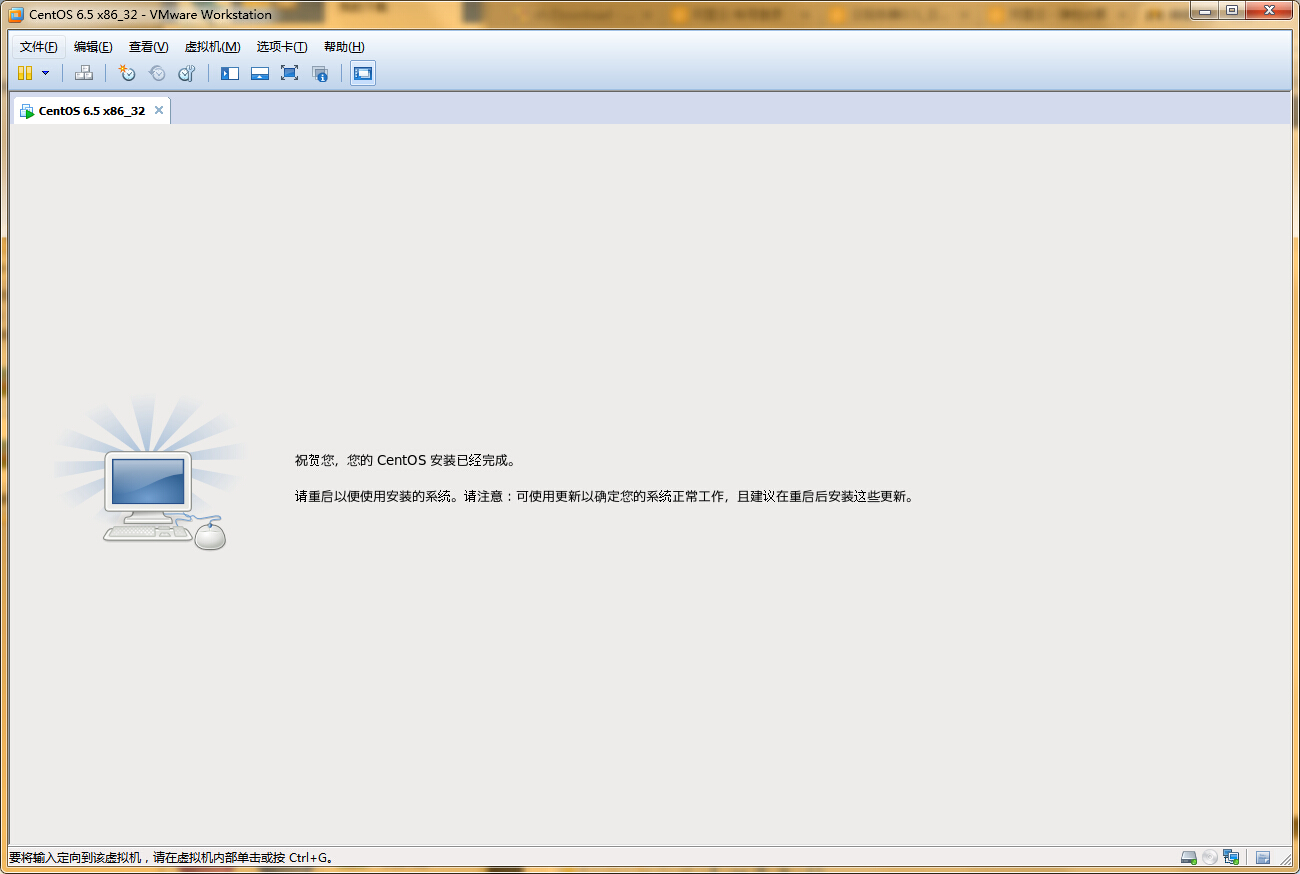Open the snapshot manager
This screenshot has height=874, width=1300.
click(187, 73)
